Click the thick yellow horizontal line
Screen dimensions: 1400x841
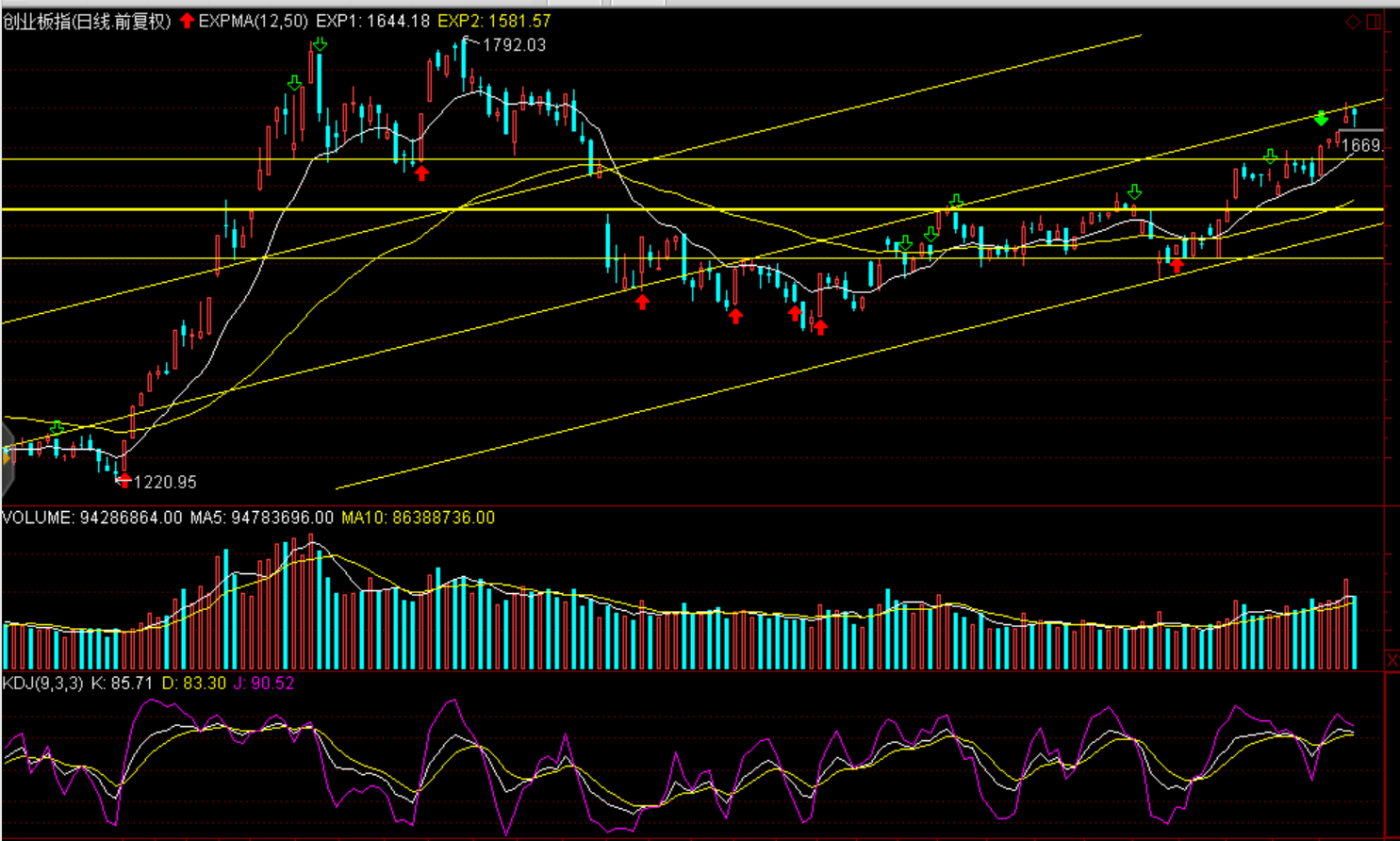tap(754, 209)
